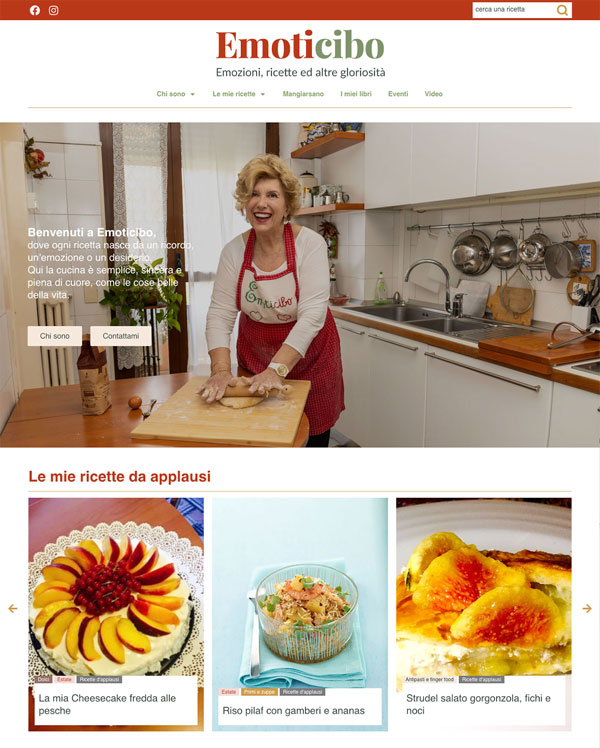Screen dimensions: 600x748
Task: Open 'Riso pilaf con gamberi e ananas' link
Action: pyautogui.click(x=293, y=711)
